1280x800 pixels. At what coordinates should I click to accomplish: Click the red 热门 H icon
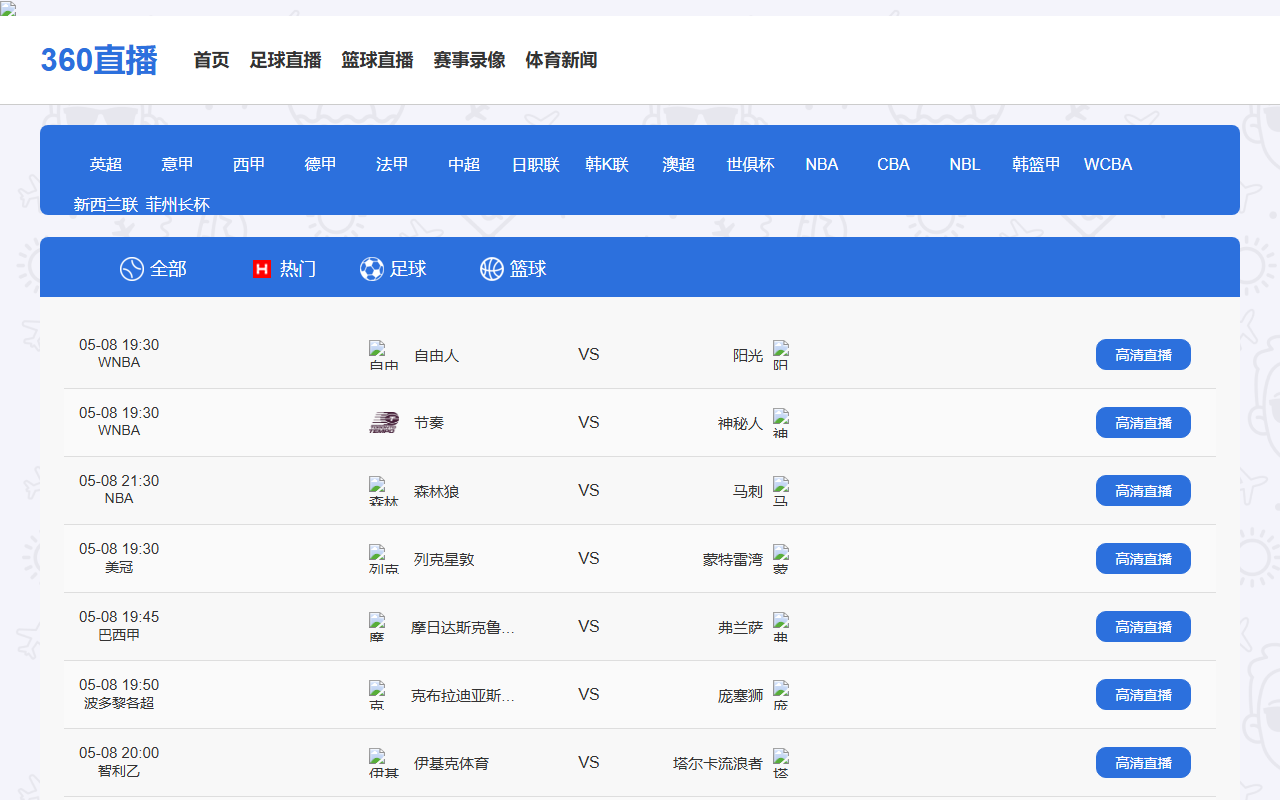[262, 269]
